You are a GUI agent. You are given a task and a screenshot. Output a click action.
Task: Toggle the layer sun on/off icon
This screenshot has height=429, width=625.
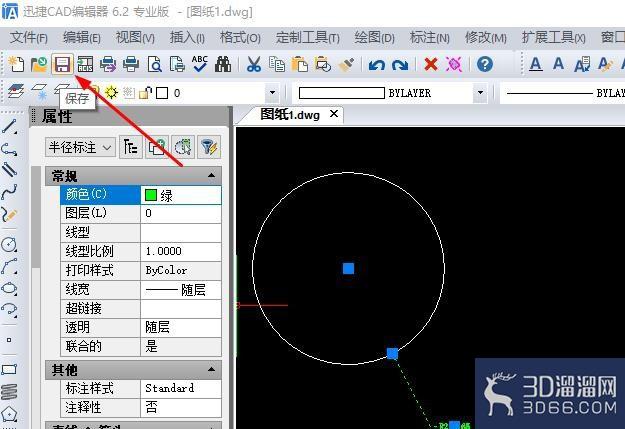(111, 92)
